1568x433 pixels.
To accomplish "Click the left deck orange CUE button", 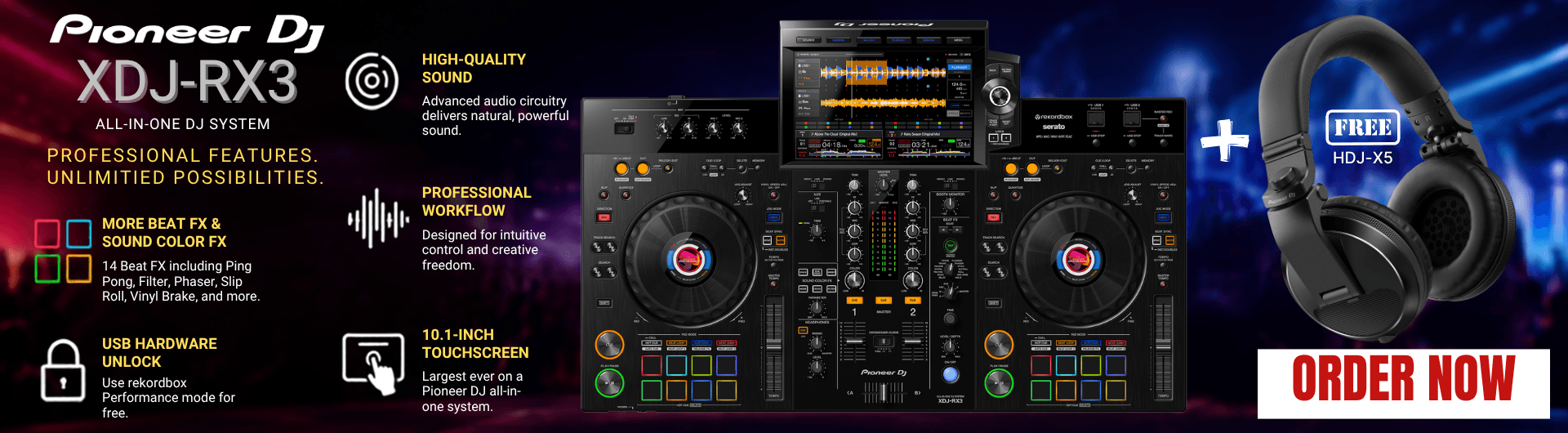I will [609, 345].
